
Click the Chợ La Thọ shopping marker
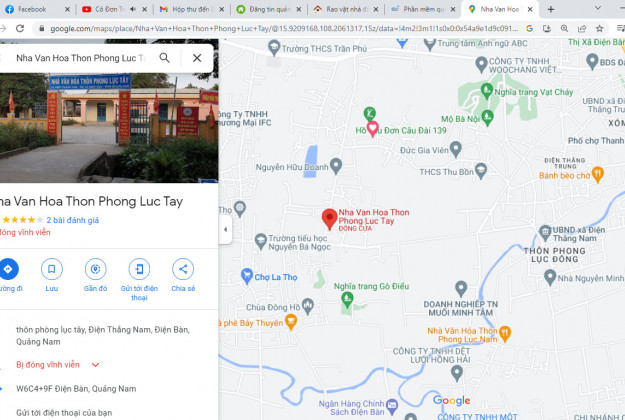pos(247,276)
